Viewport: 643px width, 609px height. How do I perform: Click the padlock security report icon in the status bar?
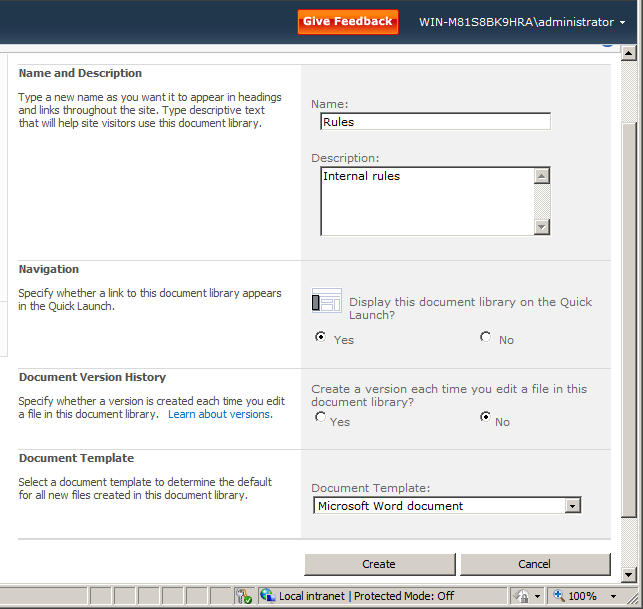pos(522,596)
